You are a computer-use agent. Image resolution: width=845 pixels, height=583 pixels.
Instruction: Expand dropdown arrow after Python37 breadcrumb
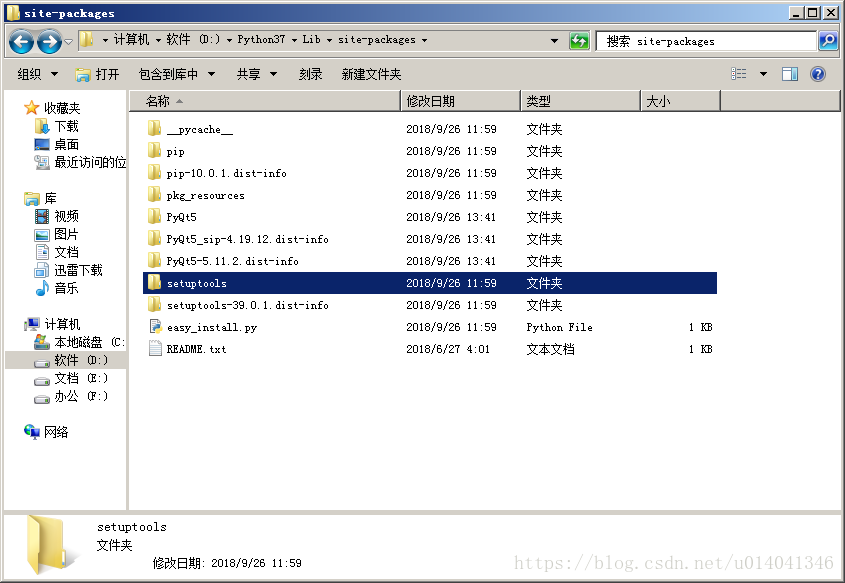click(294, 40)
